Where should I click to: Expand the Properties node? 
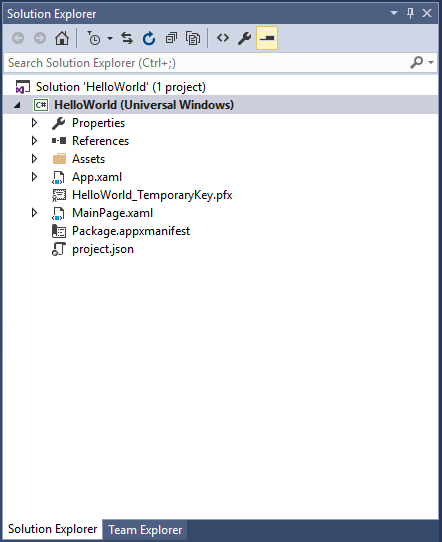(34, 123)
